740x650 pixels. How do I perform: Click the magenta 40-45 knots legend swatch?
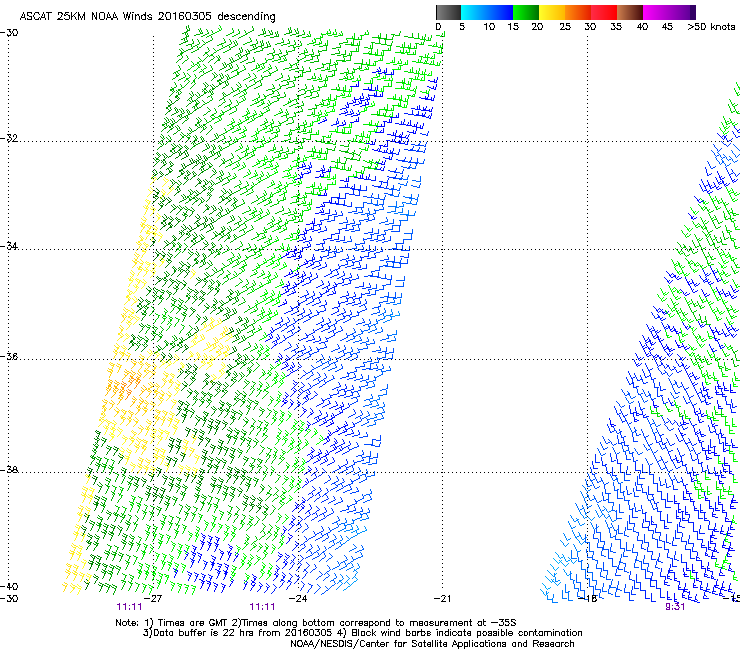(x=656, y=12)
